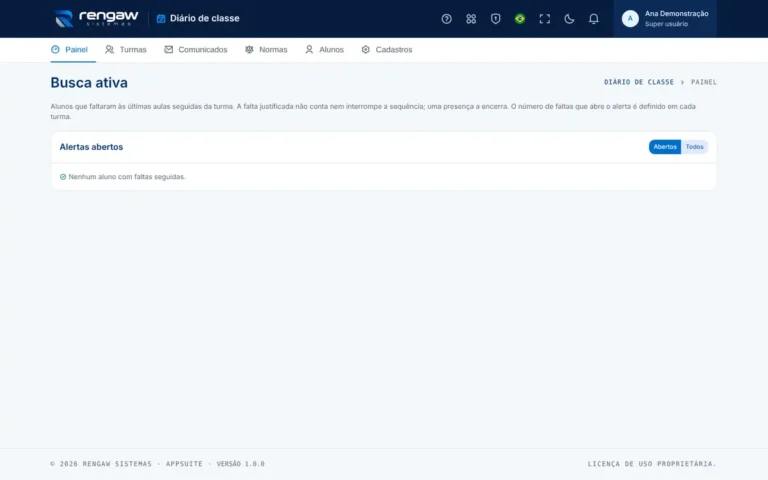Click the PAINEL breadcrumb
Screen dimensions: 768x480
704,82
